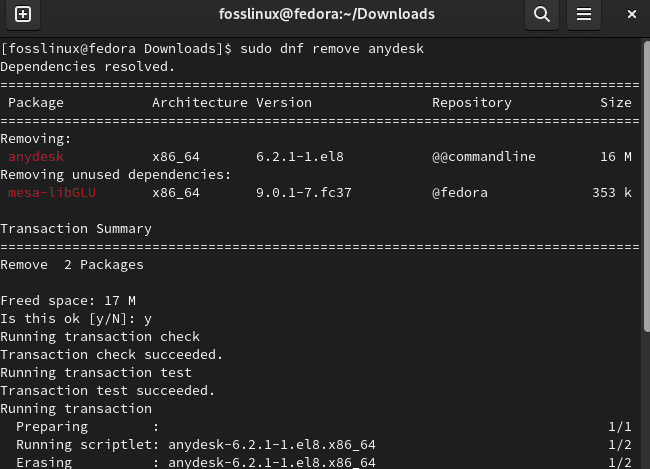
Task: Click the 'Running transaction test' line
Action: point(96,373)
